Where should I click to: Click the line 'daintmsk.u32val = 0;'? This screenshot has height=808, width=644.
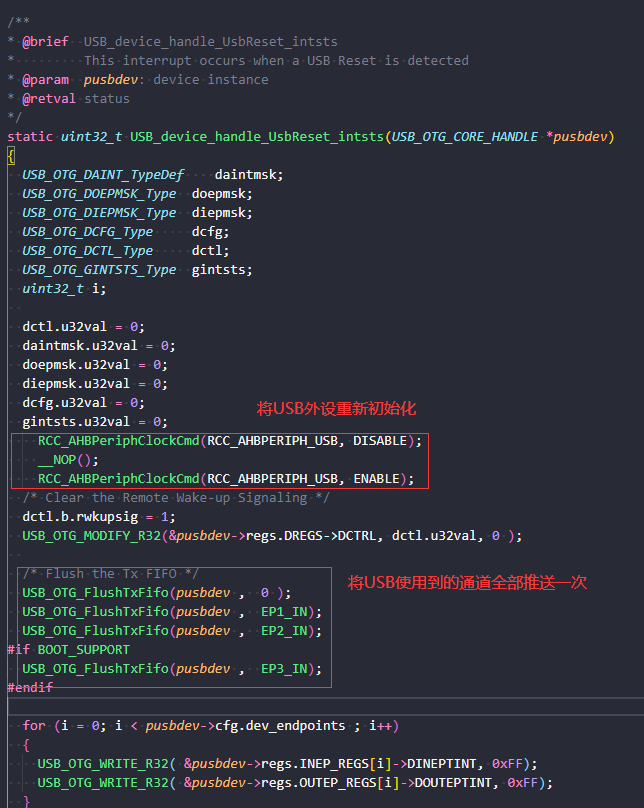[99, 346]
